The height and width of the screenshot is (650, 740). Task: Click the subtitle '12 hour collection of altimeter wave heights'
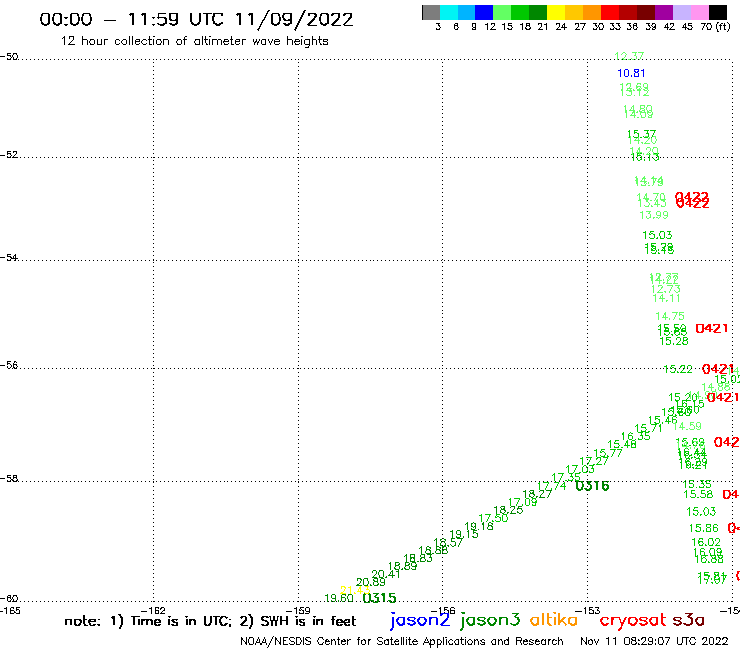pos(194,41)
